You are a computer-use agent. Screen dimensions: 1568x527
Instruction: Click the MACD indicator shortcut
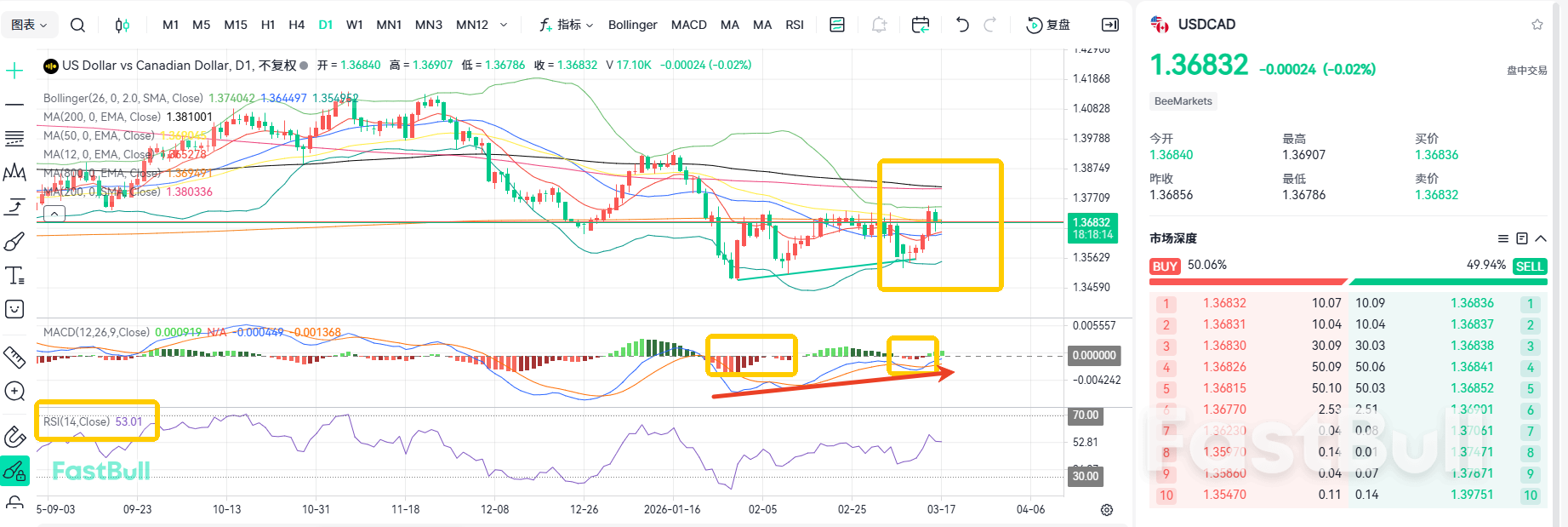pyautogui.click(x=688, y=25)
